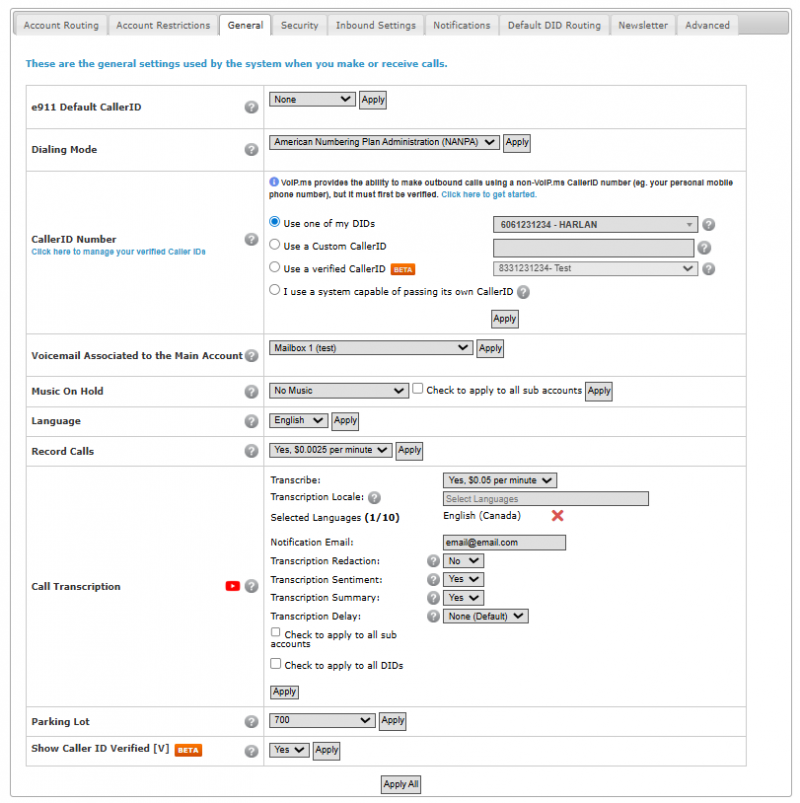Open the Default DID Routing tab
Screen dimensions: 800x803
pyautogui.click(x=554, y=25)
